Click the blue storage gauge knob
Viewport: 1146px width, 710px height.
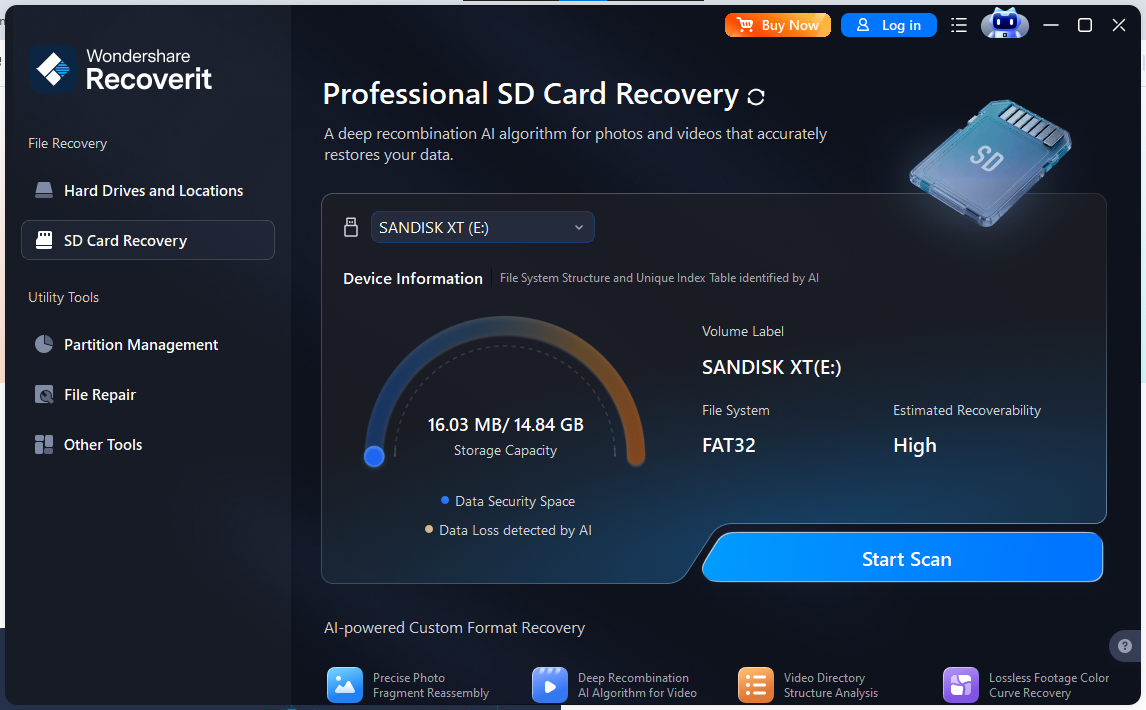pyautogui.click(x=374, y=456)
